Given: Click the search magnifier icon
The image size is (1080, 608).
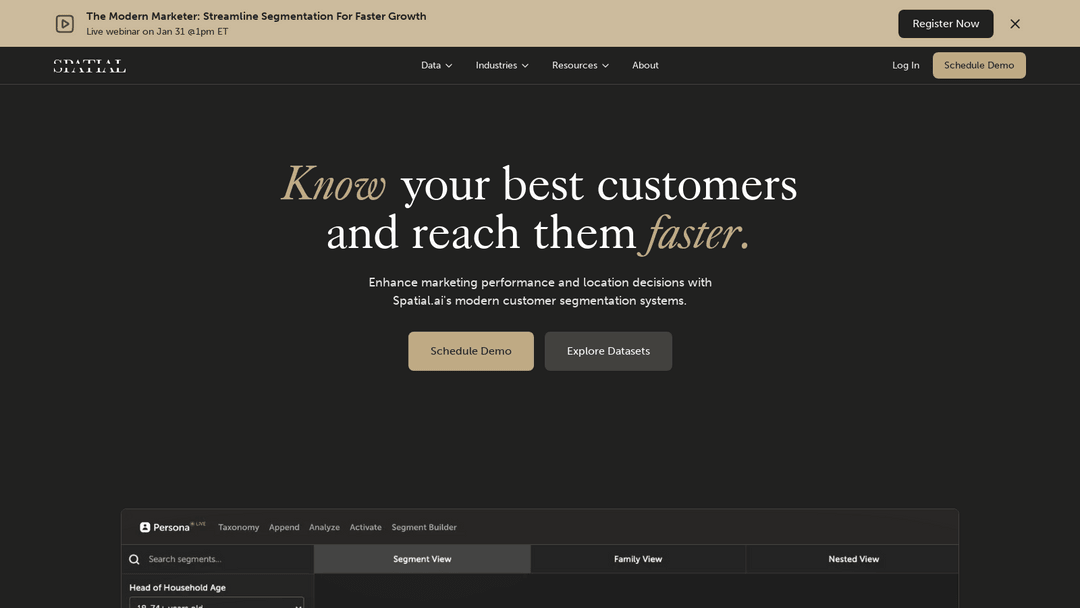Looking at the screenshot, I should (134, 559).
